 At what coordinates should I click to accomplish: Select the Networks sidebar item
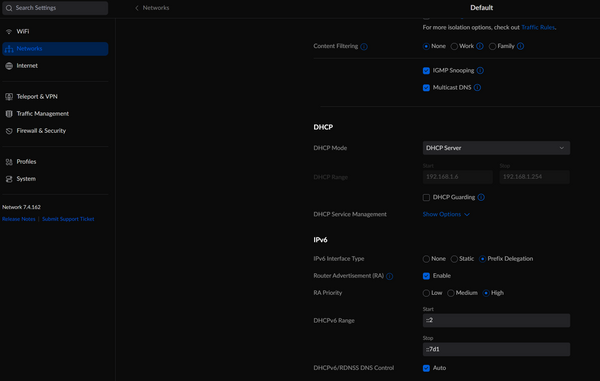pos(55,49)
